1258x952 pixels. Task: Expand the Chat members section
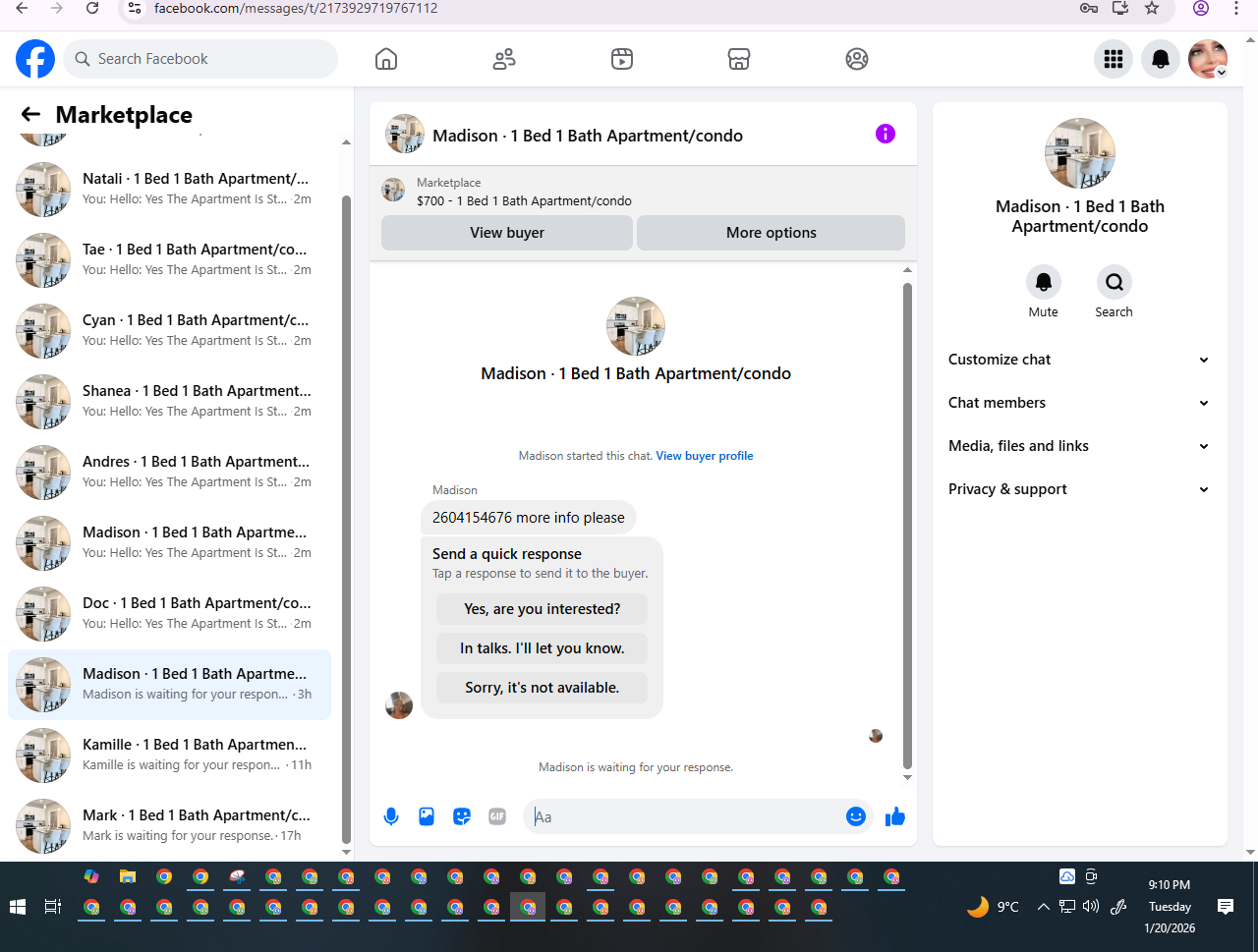coord(1079,403)
